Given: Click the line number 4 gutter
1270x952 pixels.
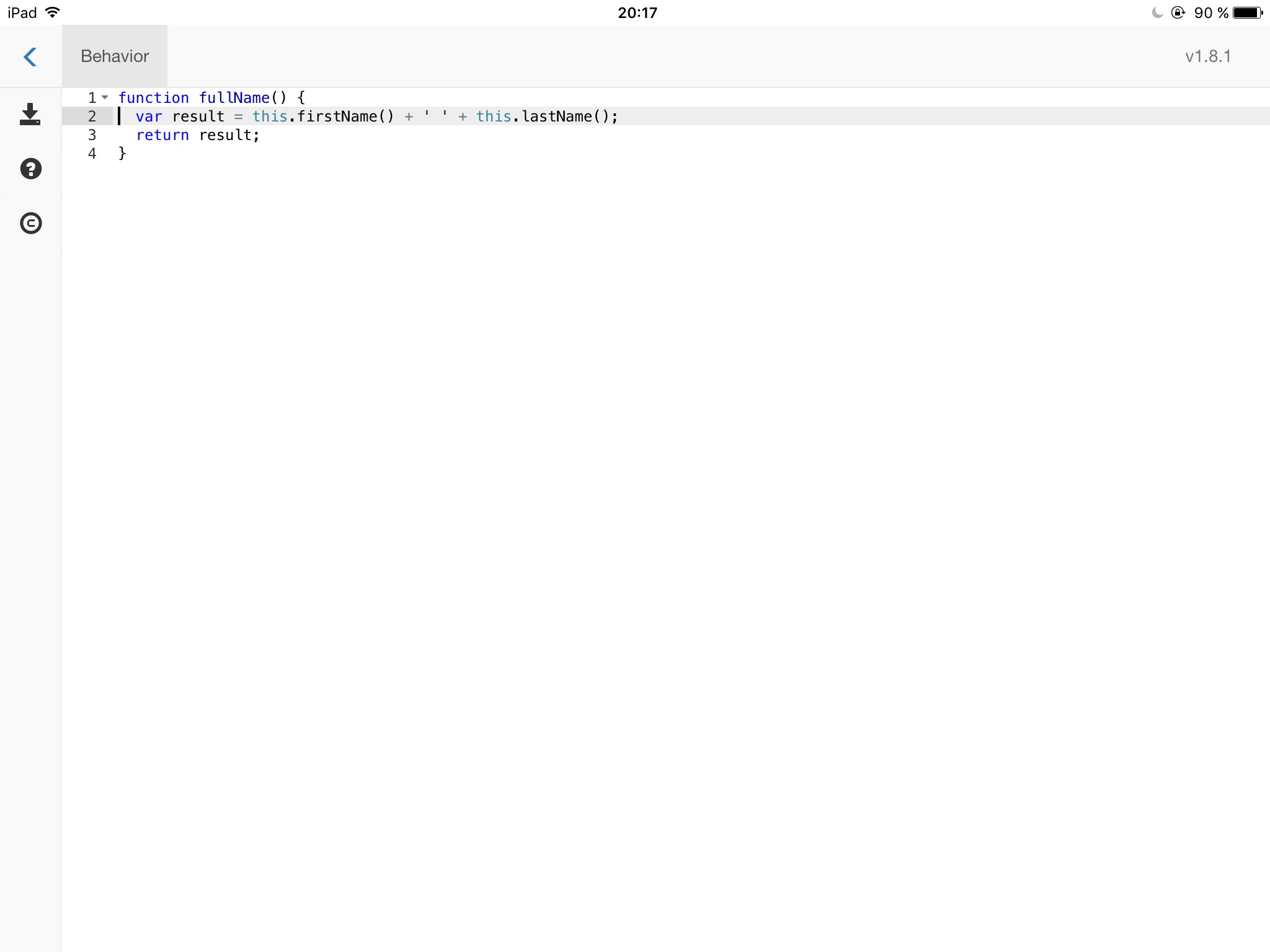Looking at the screenshot, I should coord(92,153).
